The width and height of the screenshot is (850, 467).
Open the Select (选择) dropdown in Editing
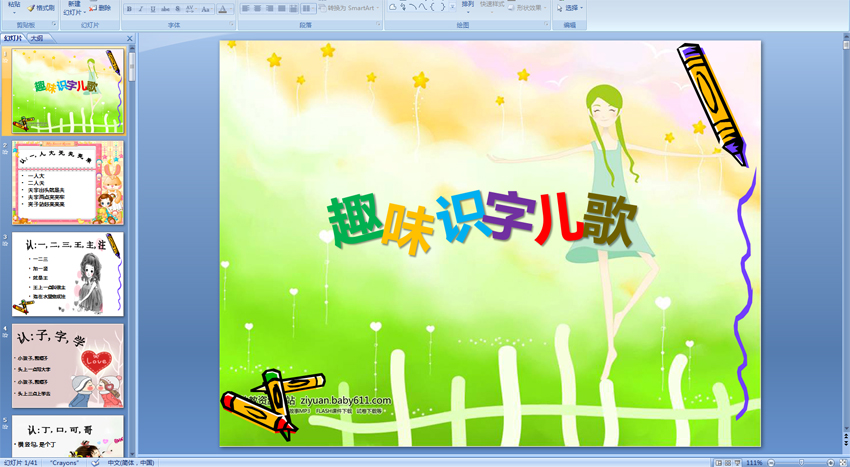click(572, 8)
